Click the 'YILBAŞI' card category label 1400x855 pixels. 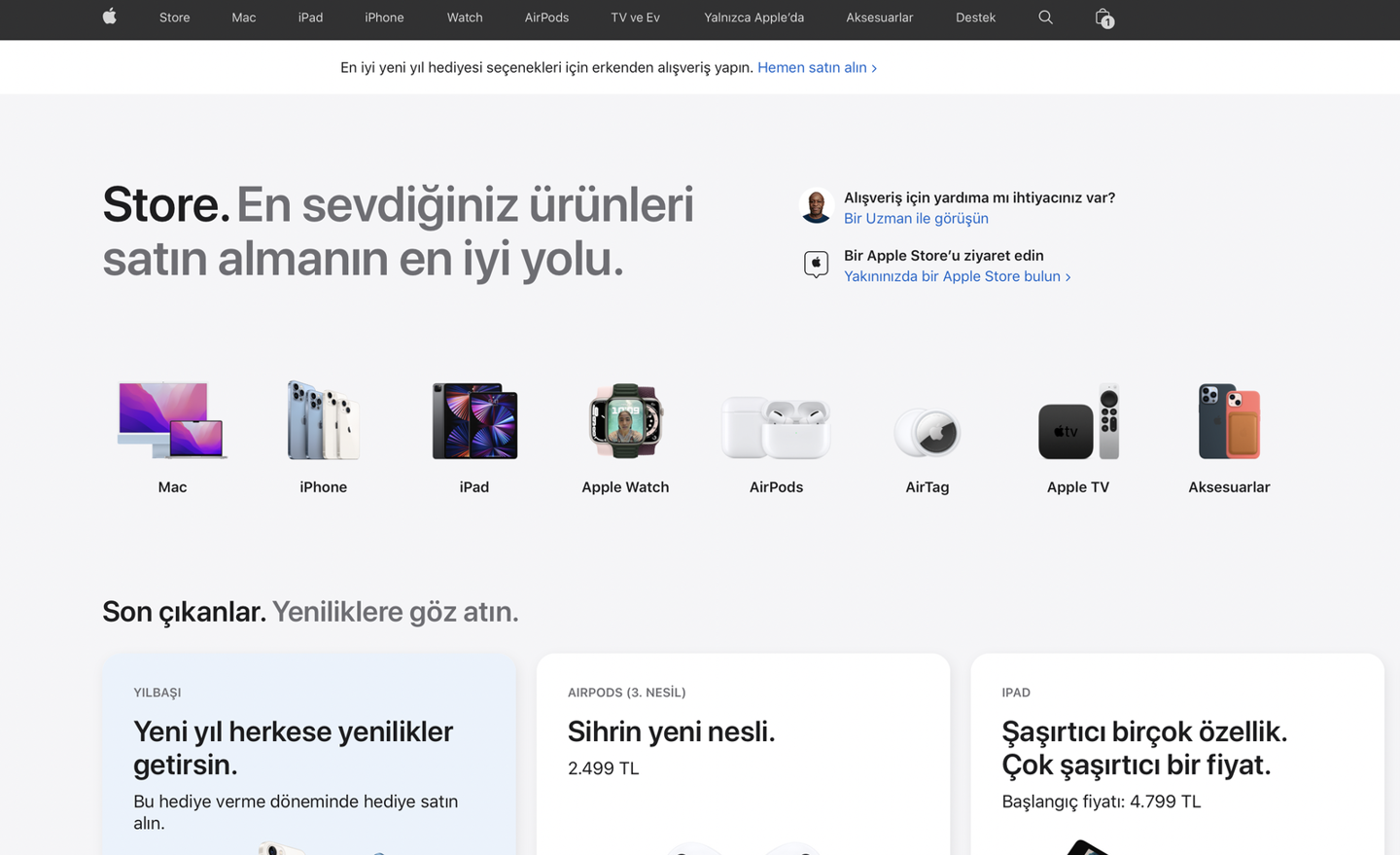tap(157, 693)
